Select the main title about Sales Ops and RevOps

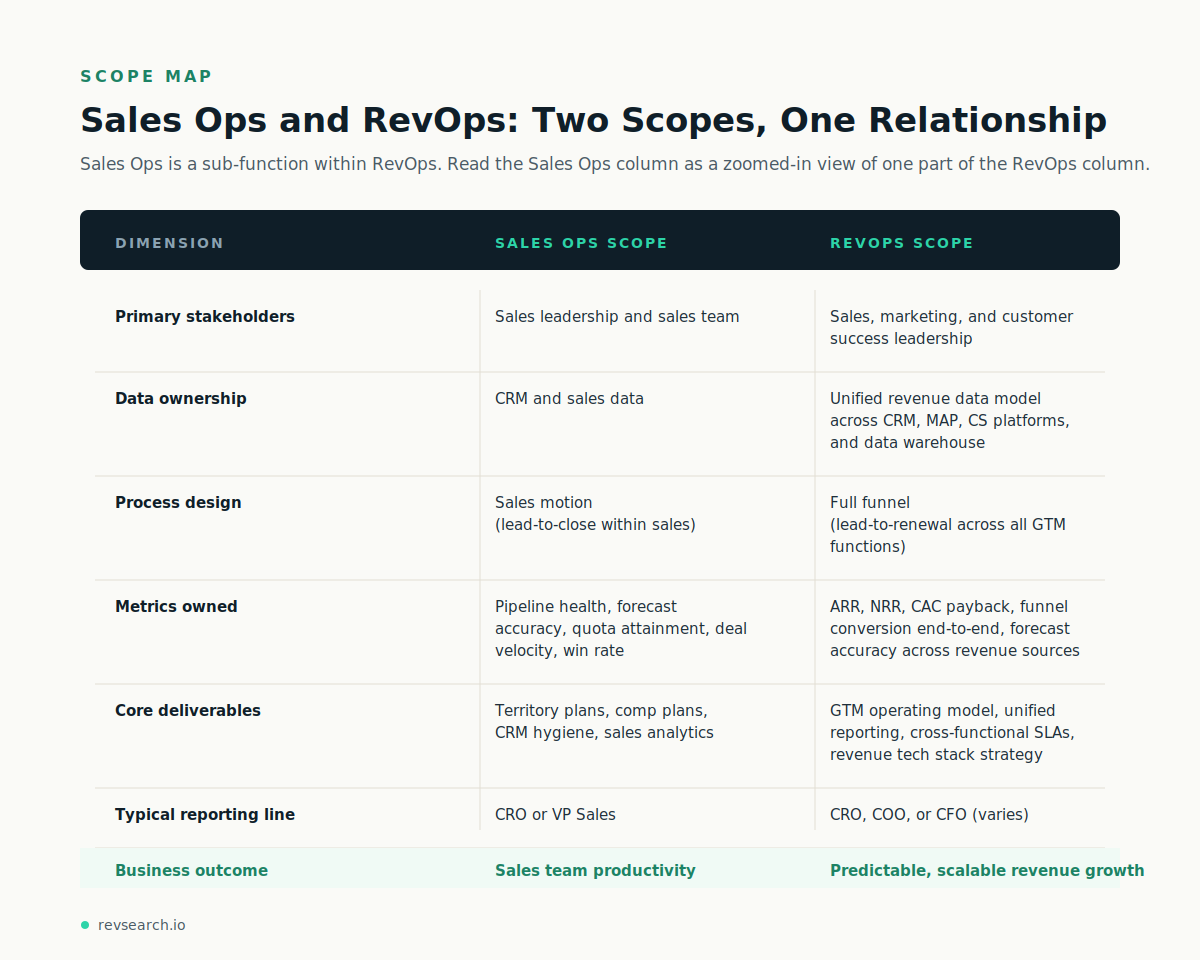(x=593, y=119)
